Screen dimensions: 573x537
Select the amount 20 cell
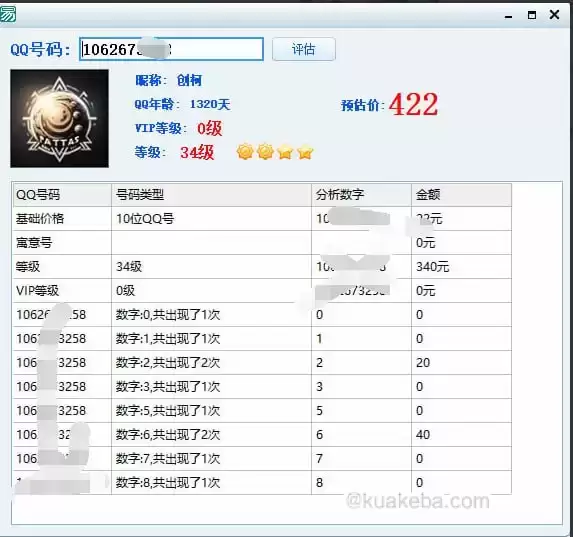pyautogui.click(x=462, y=363)
